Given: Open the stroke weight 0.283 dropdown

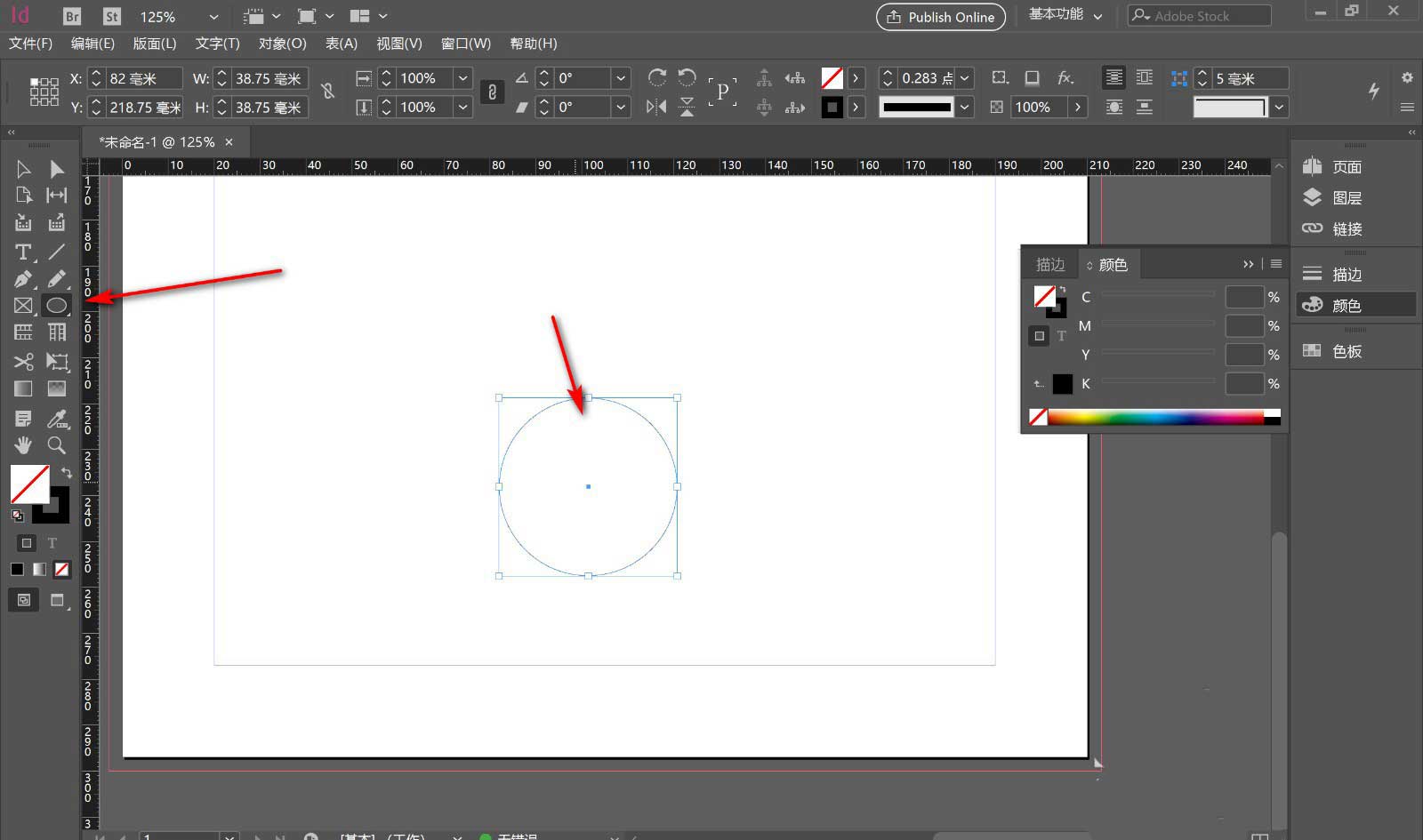Looking at the screenshot, I should (x=965, y=78).
